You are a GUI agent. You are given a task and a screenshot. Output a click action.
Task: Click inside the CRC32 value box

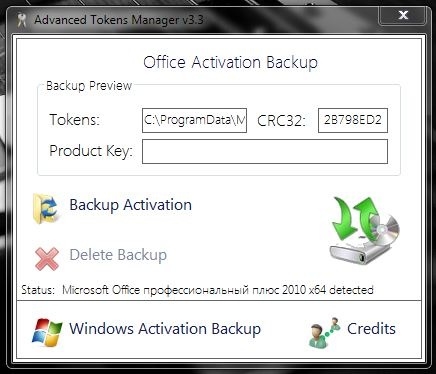353,120
